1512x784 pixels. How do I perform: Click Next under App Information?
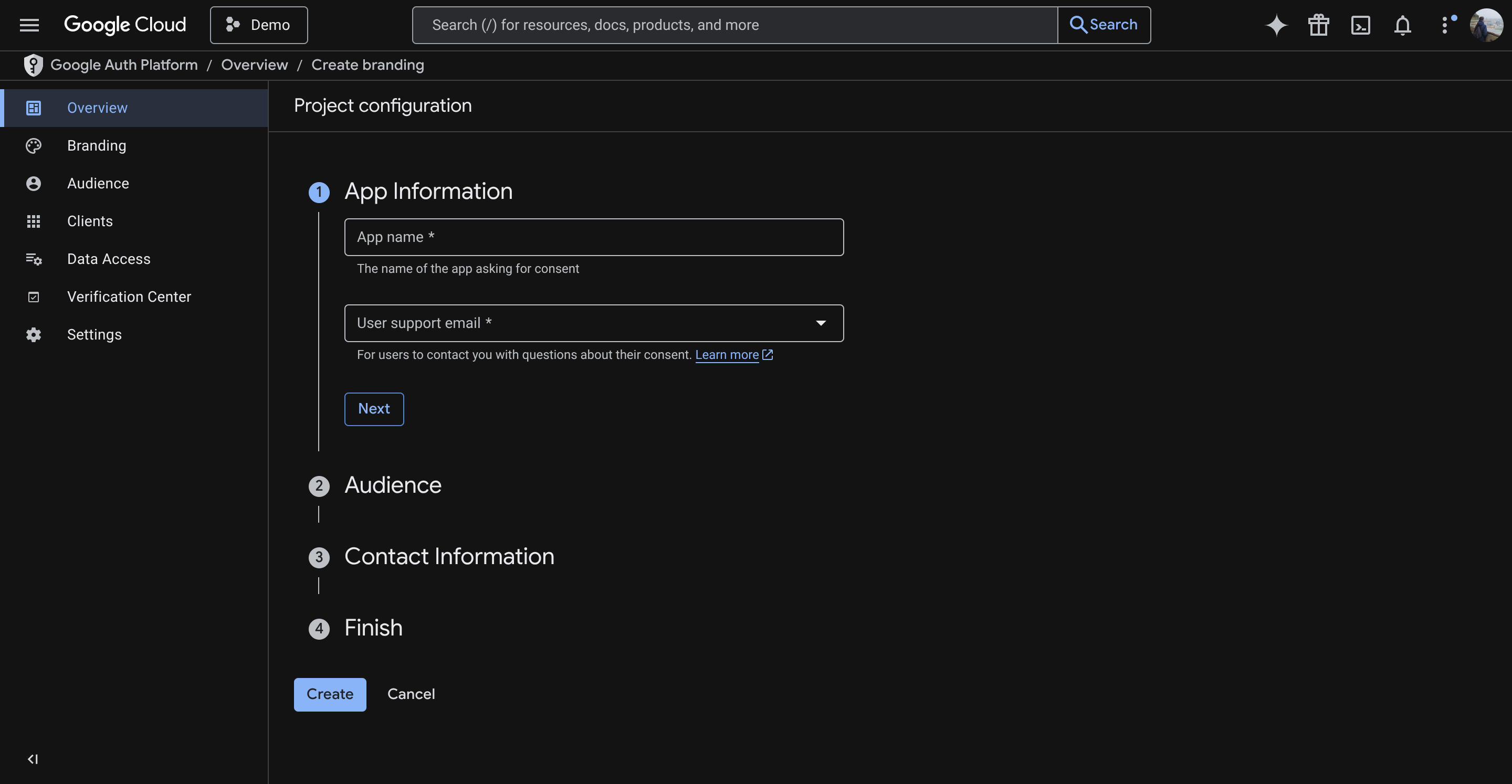(374, 409)
